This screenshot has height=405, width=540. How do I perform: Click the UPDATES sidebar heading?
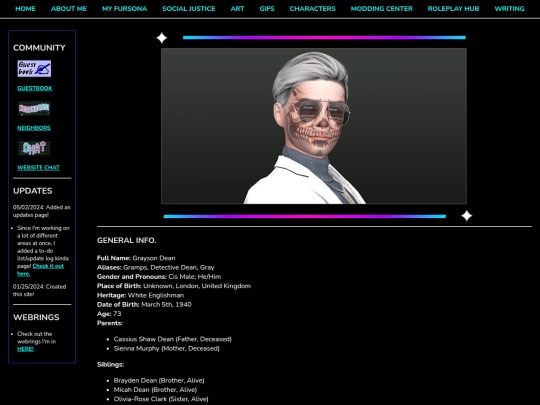(x=33, y=191)
